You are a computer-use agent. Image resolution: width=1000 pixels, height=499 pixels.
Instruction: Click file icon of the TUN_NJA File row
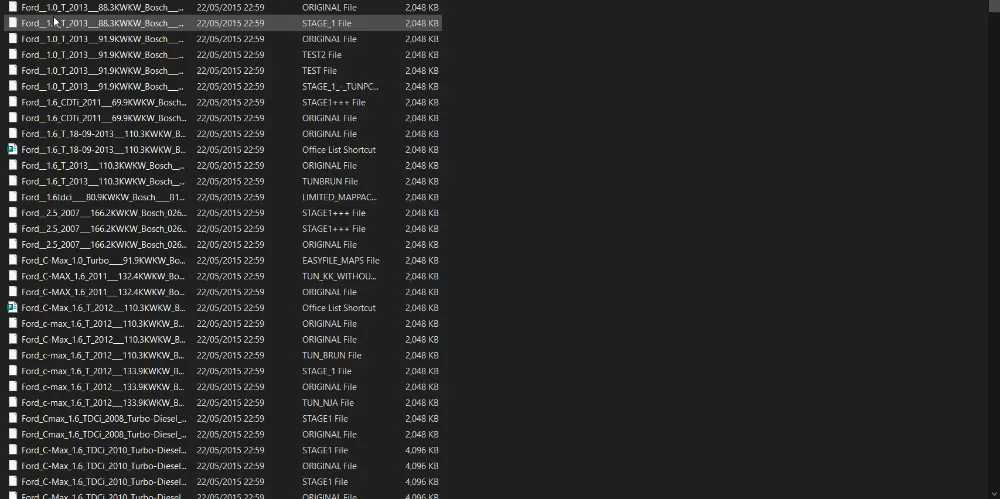[x=12, y=403]
